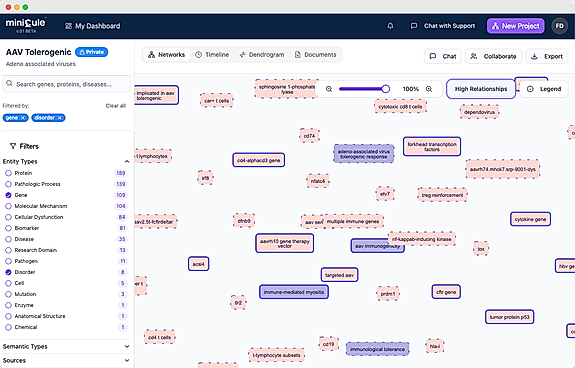The width and height of the screenshot is (575, 368).
Task: Open the High Relationships dropdown
Action: (481, 89)
